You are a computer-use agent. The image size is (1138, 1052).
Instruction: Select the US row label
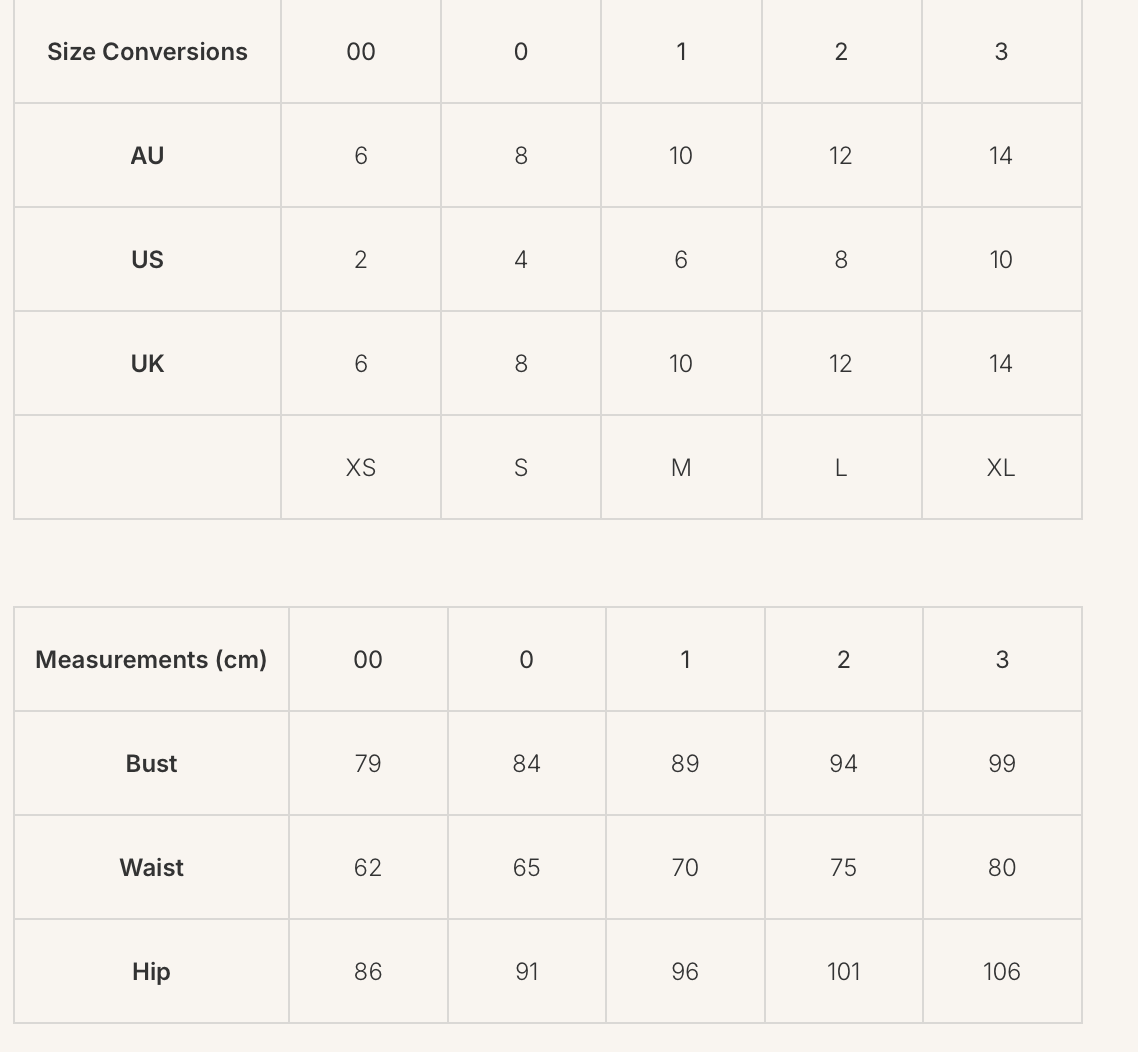point(147,260)
